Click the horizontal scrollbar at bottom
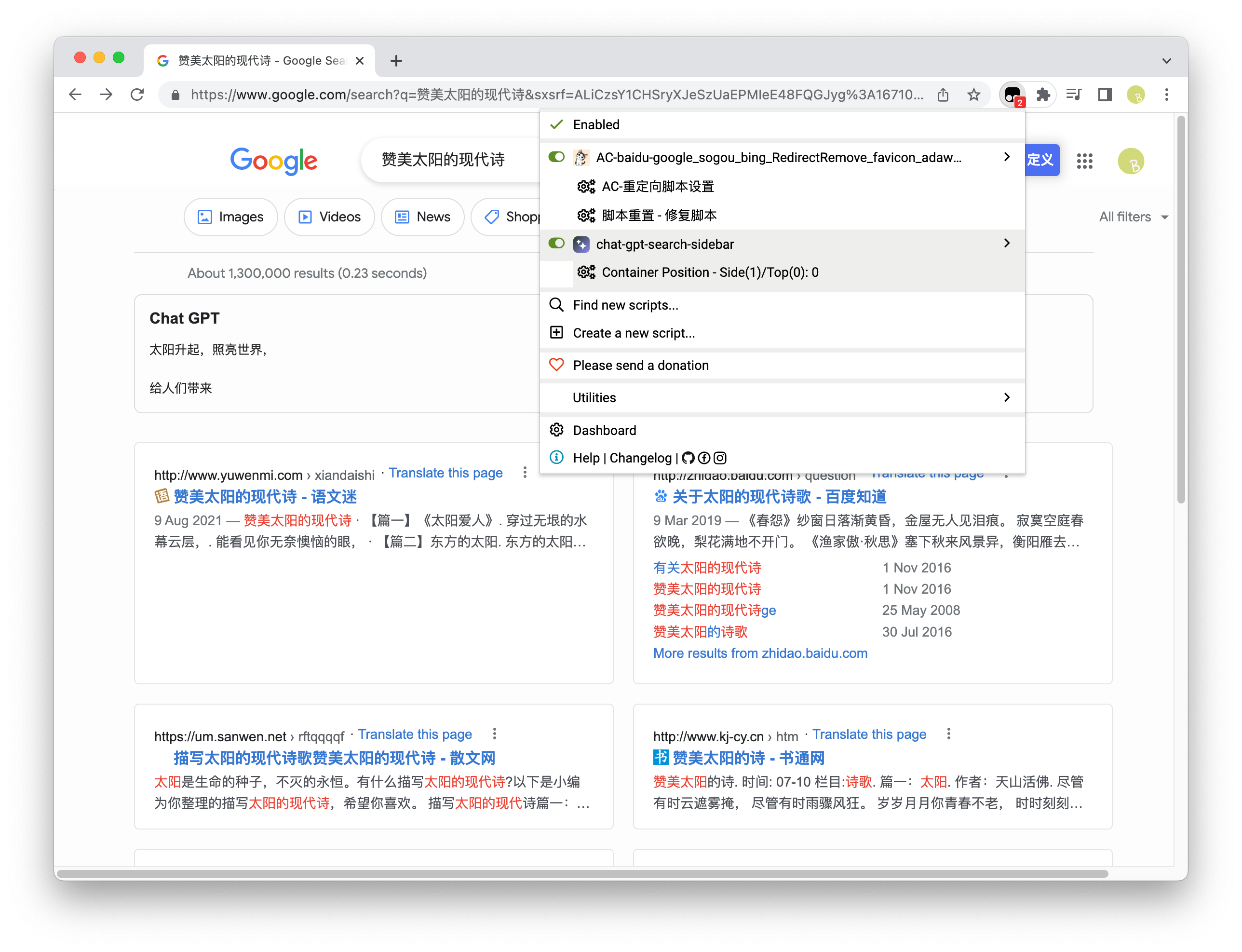The height and width of the screenshot is (952, 1242). [x=582, y=874]
